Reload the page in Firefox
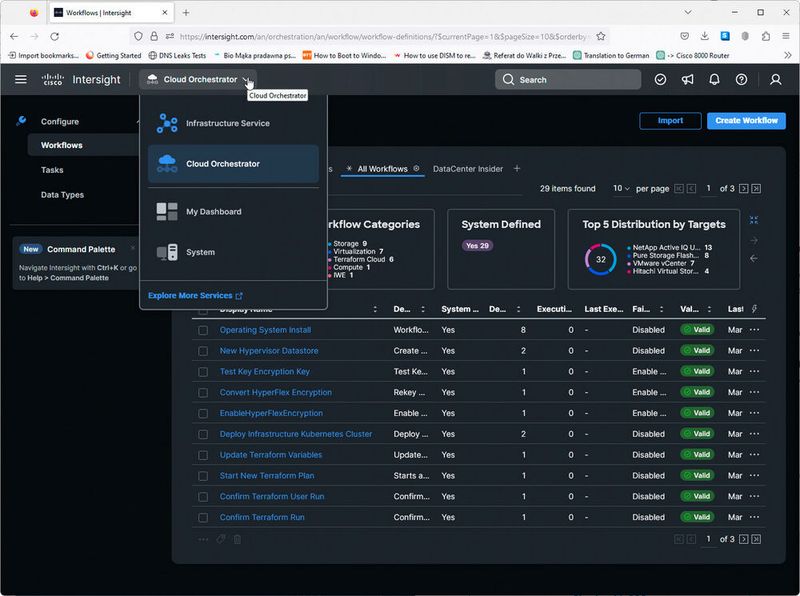The image size is (800, 596). [55, 36]
